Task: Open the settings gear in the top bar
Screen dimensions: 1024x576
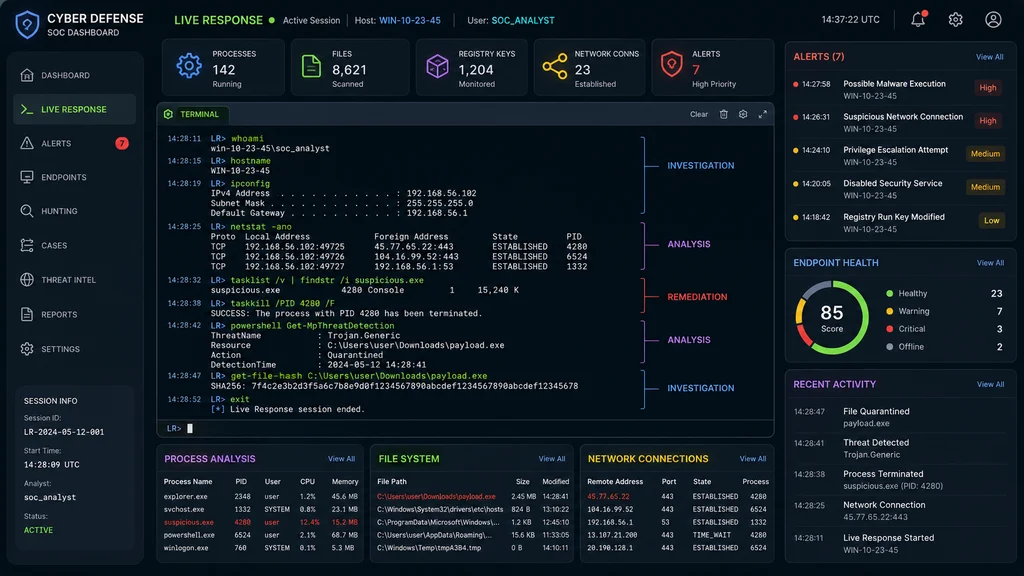Action: pos(955,20)
